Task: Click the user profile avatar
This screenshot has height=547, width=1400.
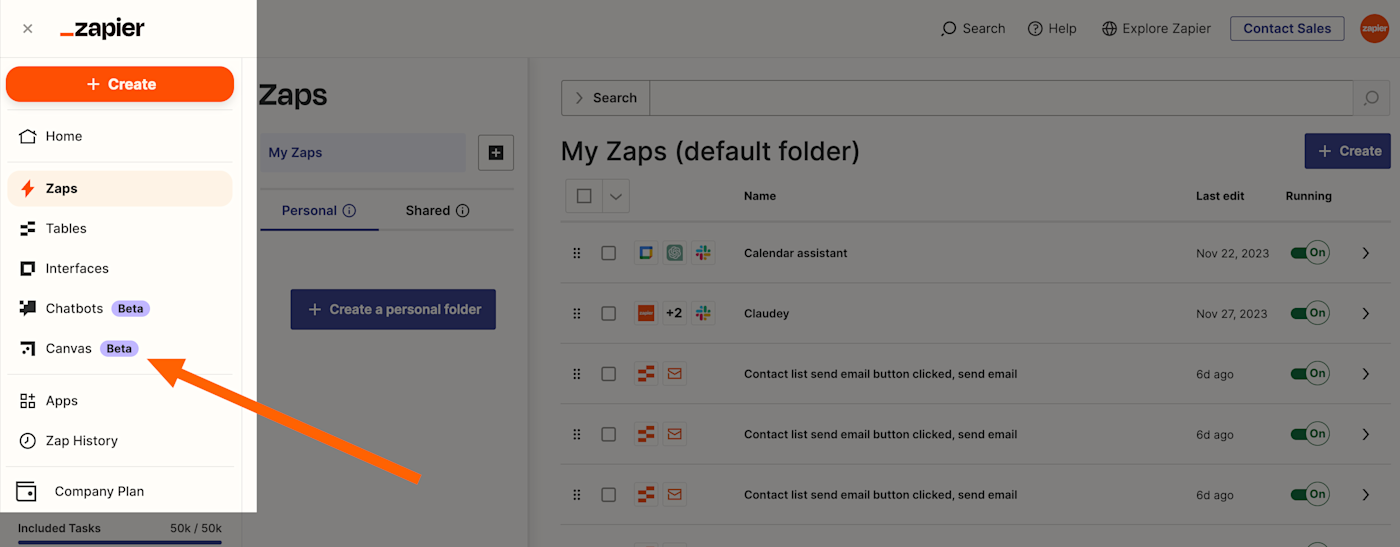Action: (x=1374, y=29)
